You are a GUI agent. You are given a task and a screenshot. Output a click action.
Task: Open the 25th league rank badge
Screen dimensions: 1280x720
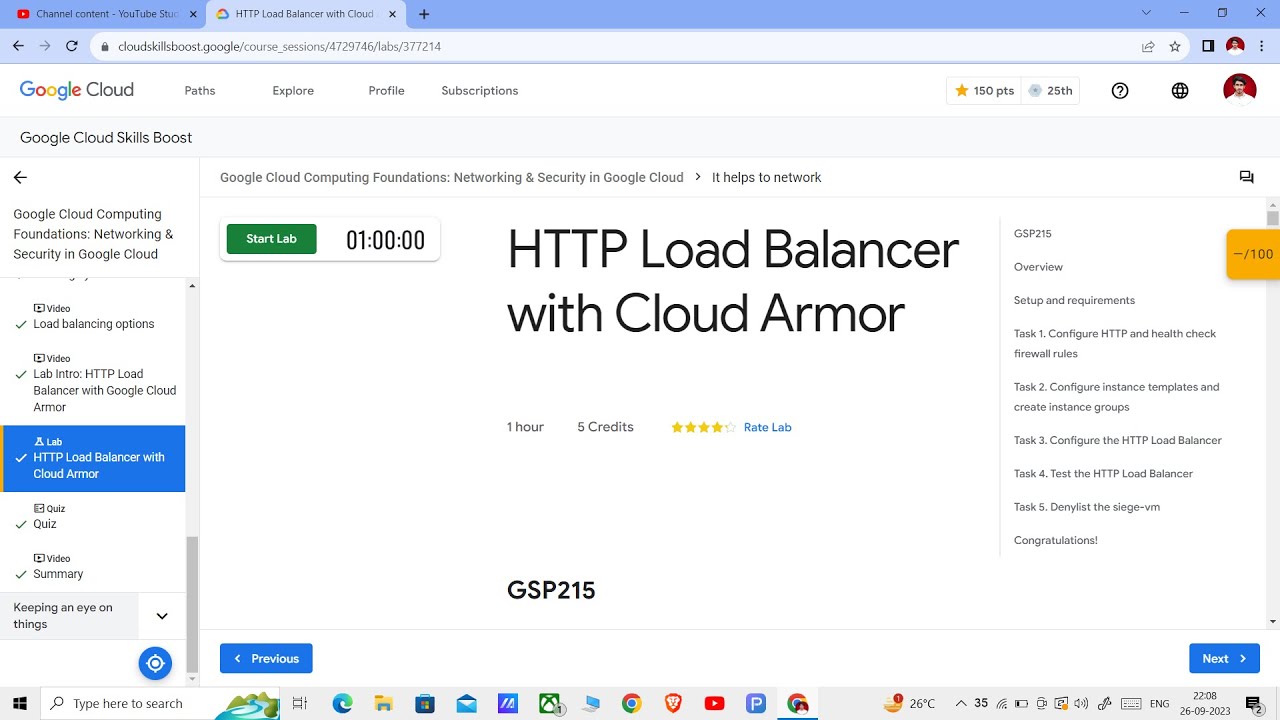pyautogui.click(x=1050, y=90)
